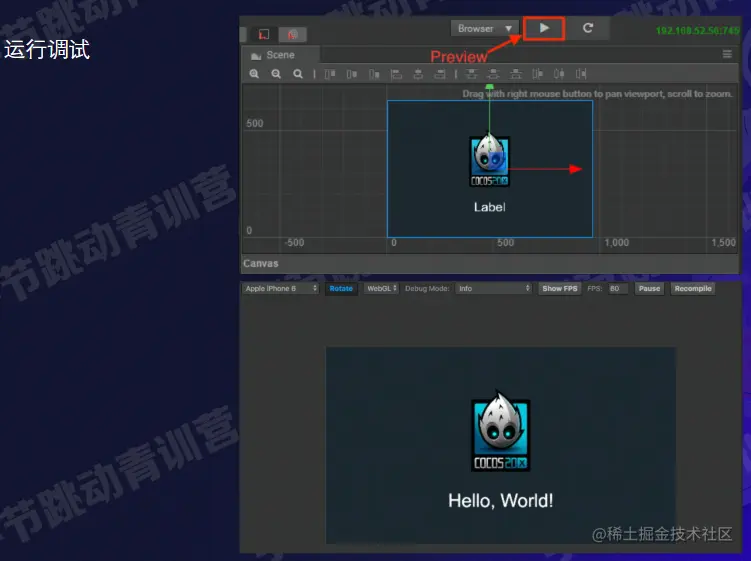
Task: Toggle the local/world coordinate icon
Action: click(x=293, y=34)
